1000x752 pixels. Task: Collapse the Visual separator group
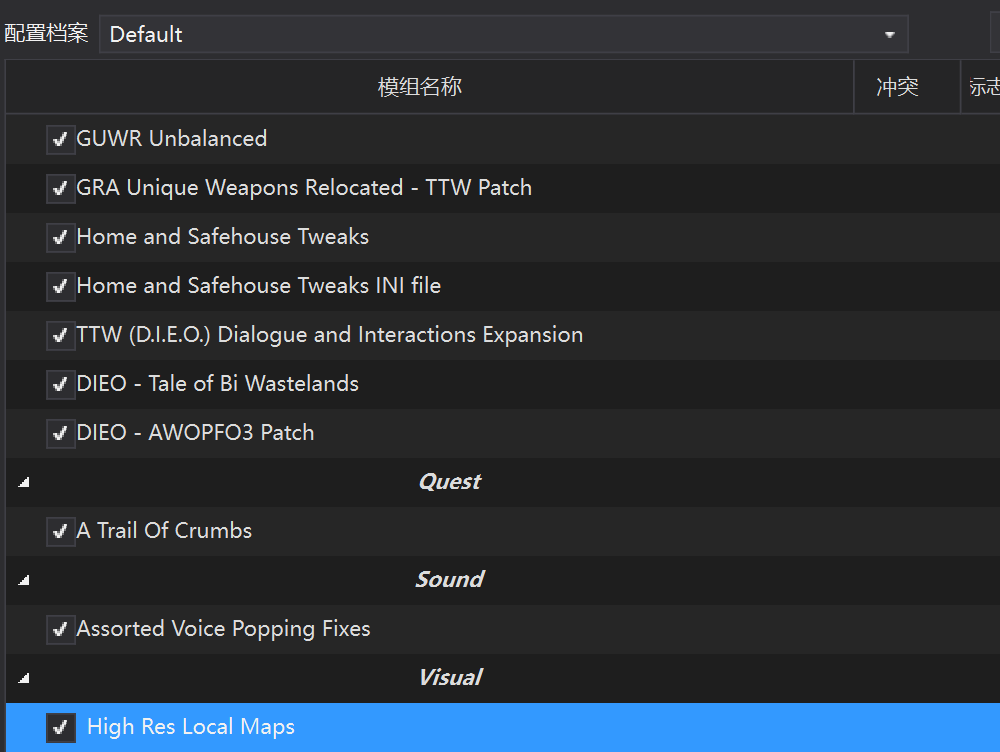point(24,678)
